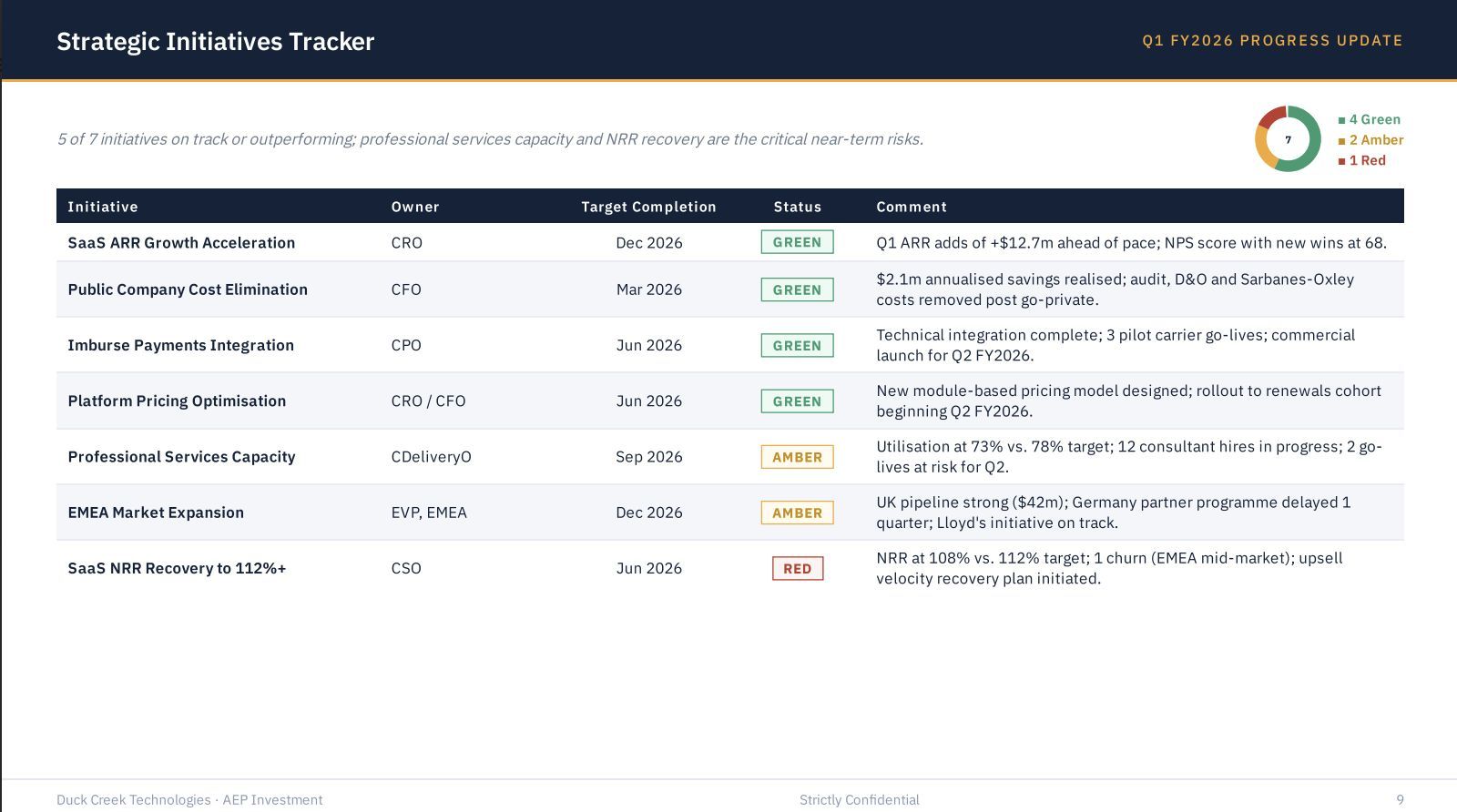Click the Strictly Confidential footer text
This screenshot has width=1457, height=812.
click(859, 799)
